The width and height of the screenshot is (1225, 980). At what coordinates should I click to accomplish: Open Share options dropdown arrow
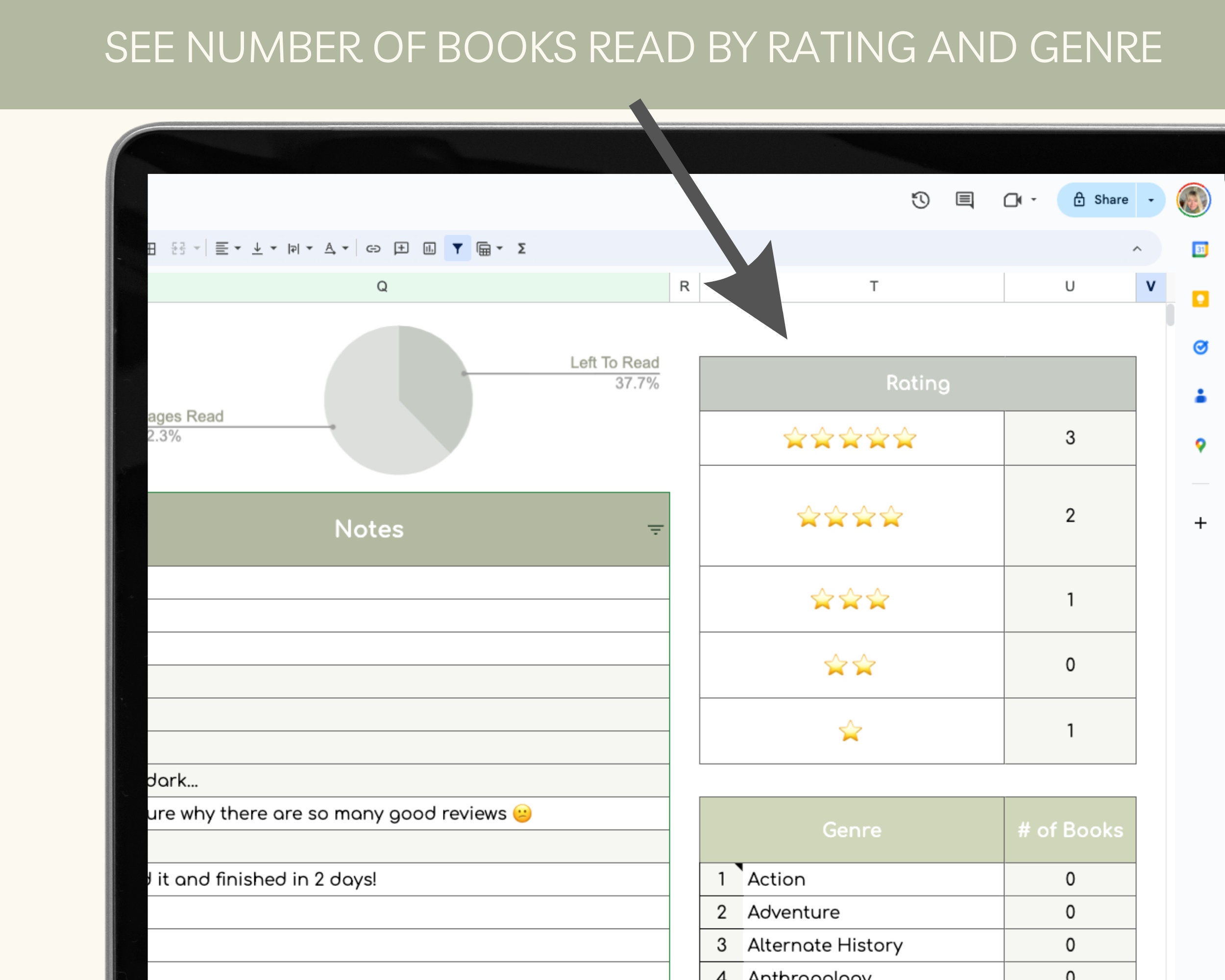coord(1151,200)
